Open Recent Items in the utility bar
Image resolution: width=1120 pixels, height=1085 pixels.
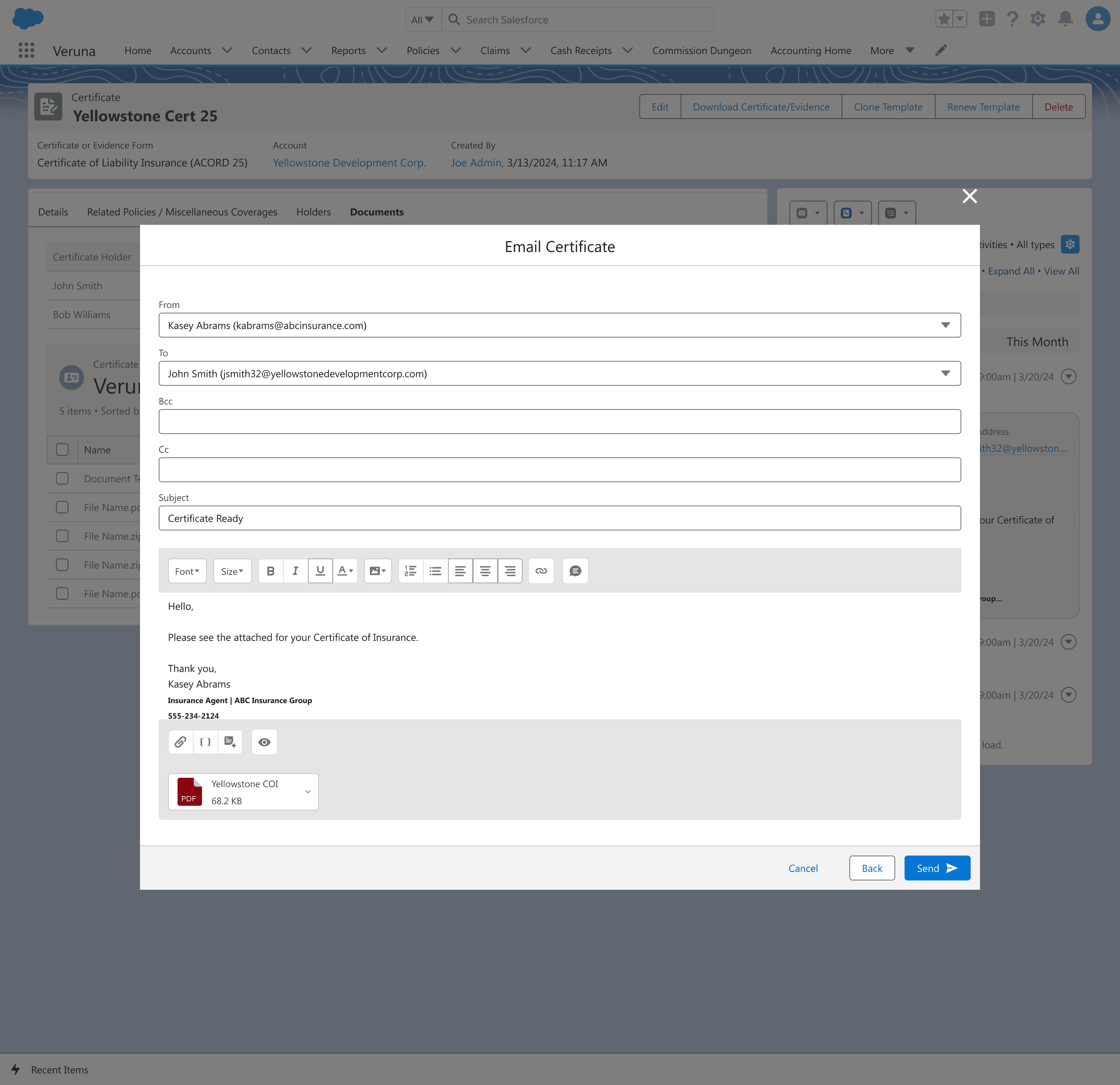click(50, 1069)
